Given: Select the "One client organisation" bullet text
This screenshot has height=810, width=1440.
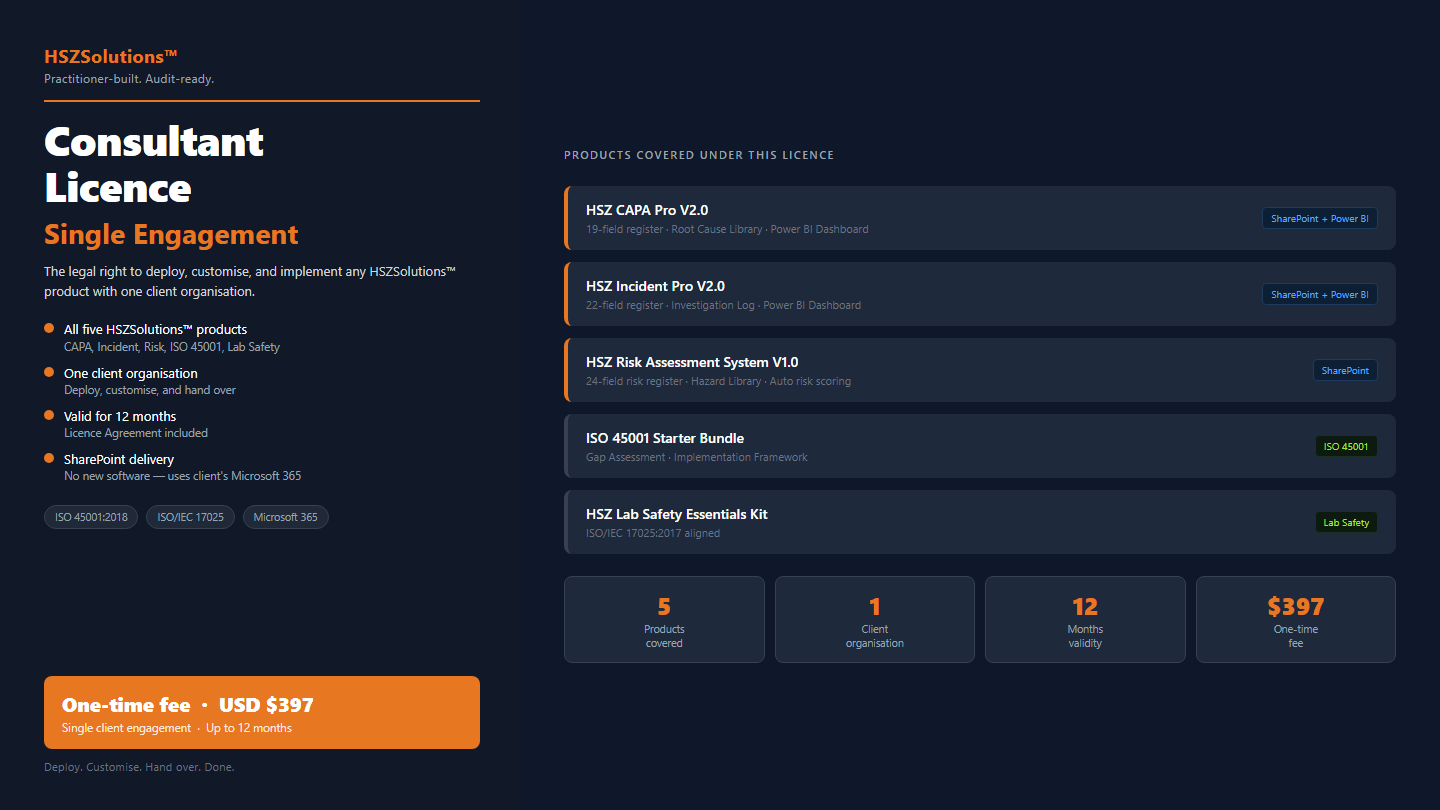Looking at the screenshot, I should (131, 373).
